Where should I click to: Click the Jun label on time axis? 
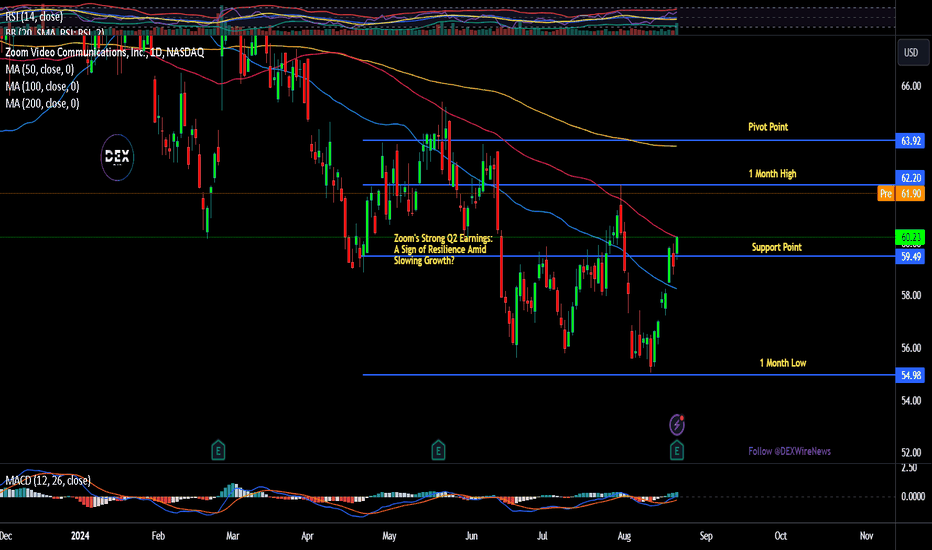click(x=471, y=536)
